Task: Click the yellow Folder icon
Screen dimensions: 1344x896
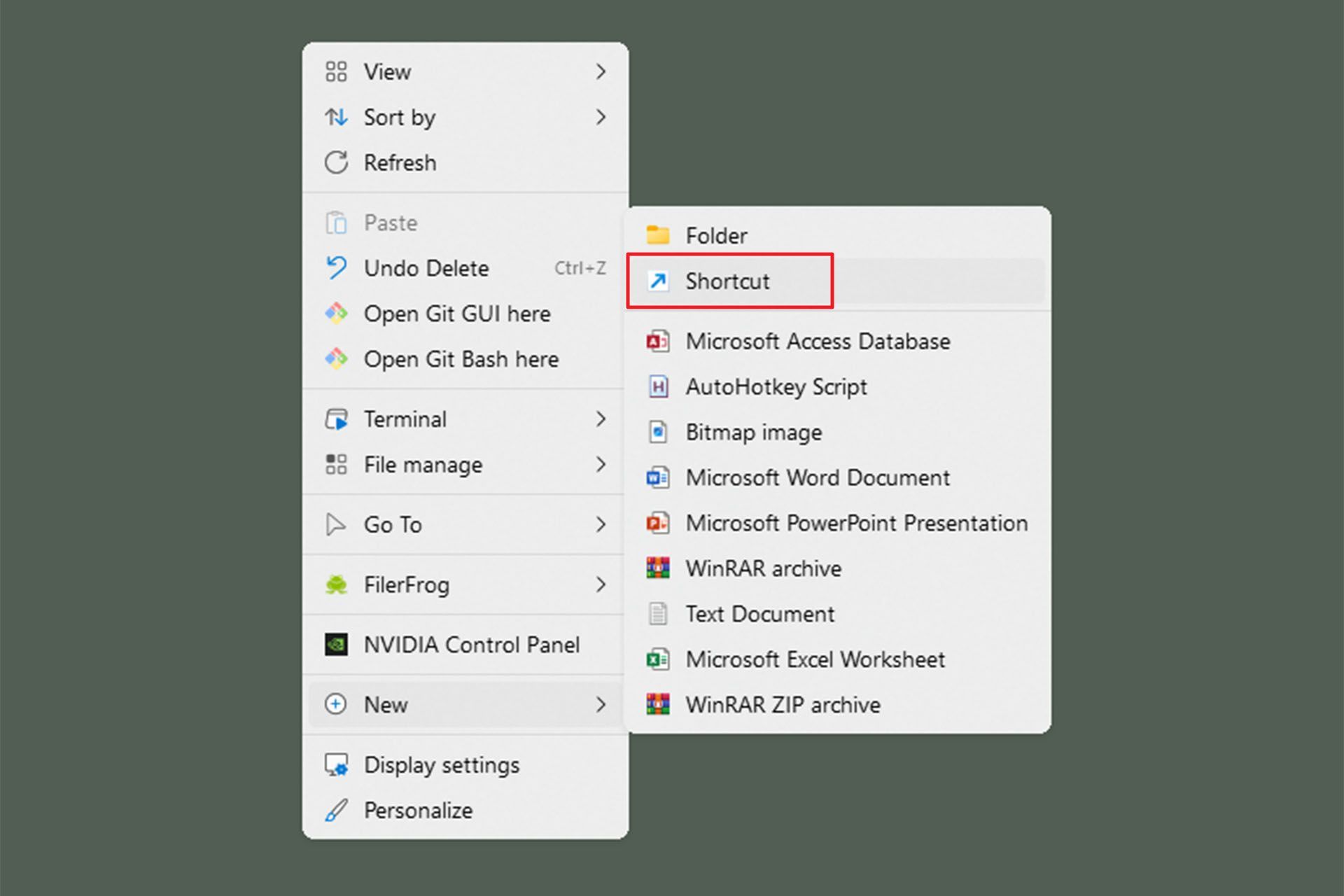Action: (x=657, y=235)
